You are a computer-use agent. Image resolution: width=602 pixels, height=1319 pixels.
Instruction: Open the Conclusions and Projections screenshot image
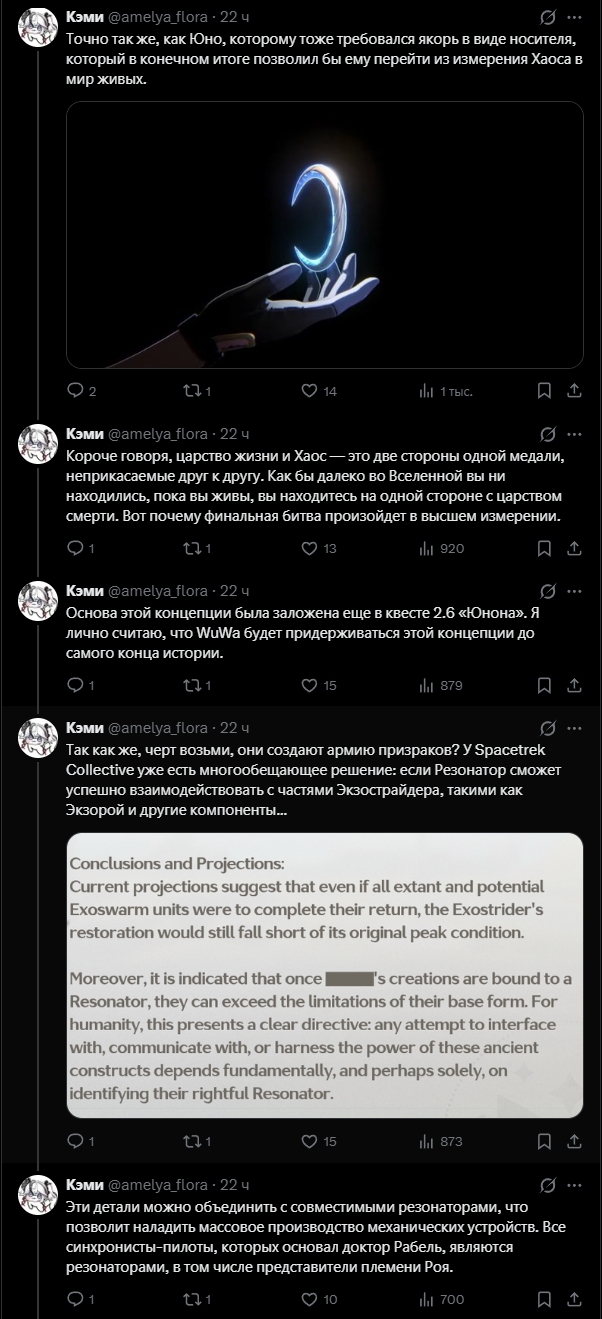[x=325, y=975]
